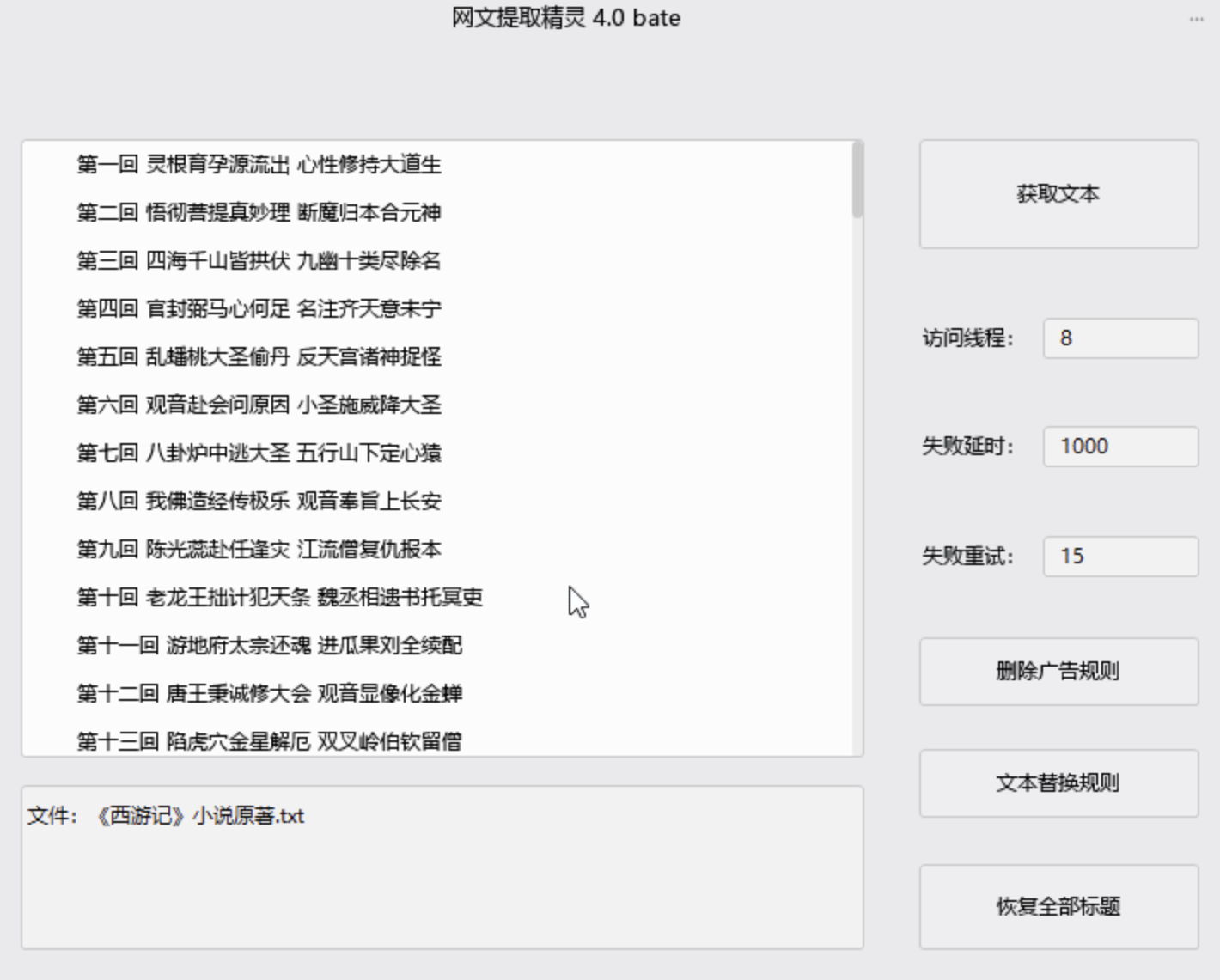
Task: Choose chapter 第十二回 唐王秉诚修大会
Action: click(269, 694)
